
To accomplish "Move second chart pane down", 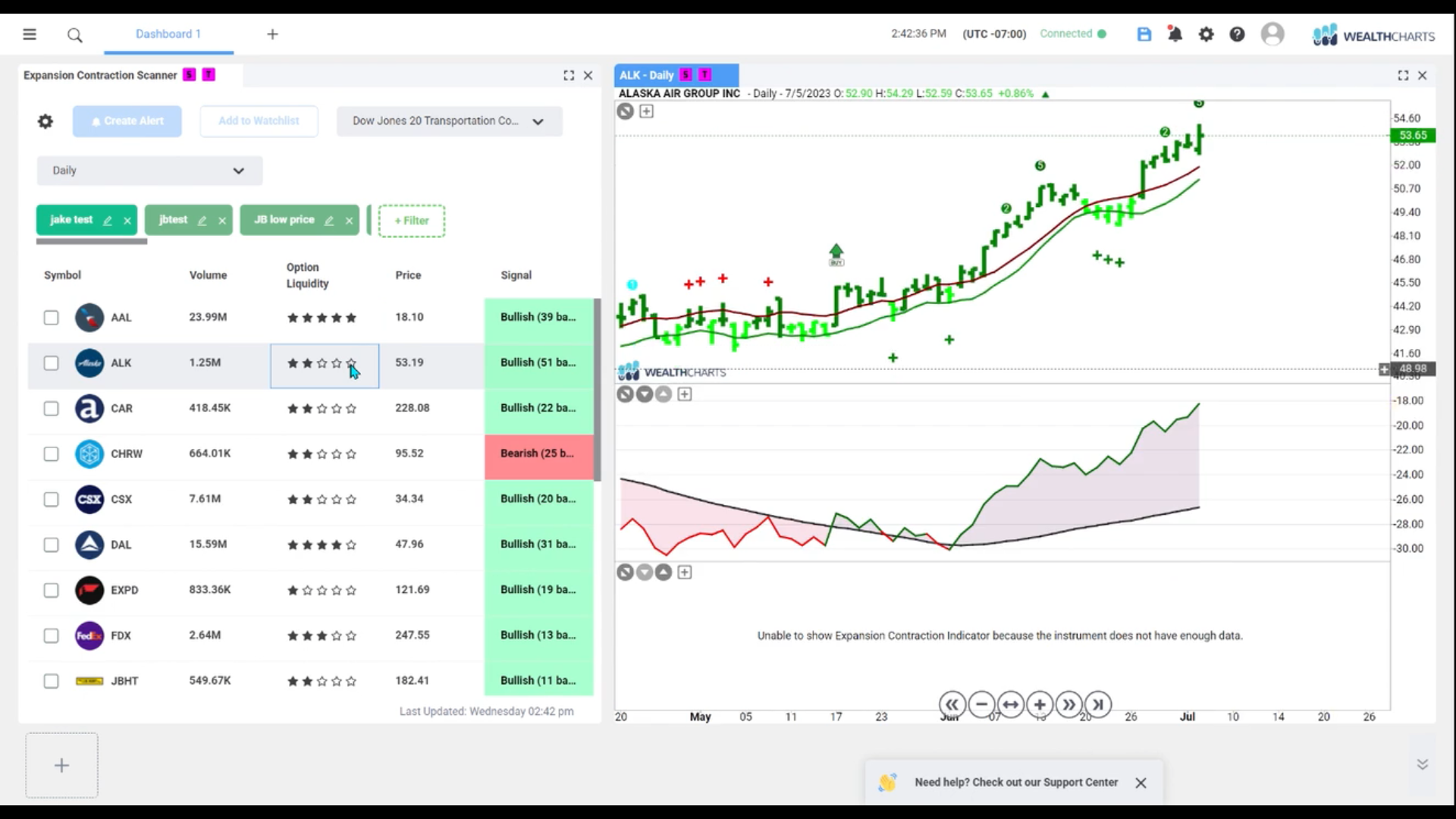I will click(645, 394).
